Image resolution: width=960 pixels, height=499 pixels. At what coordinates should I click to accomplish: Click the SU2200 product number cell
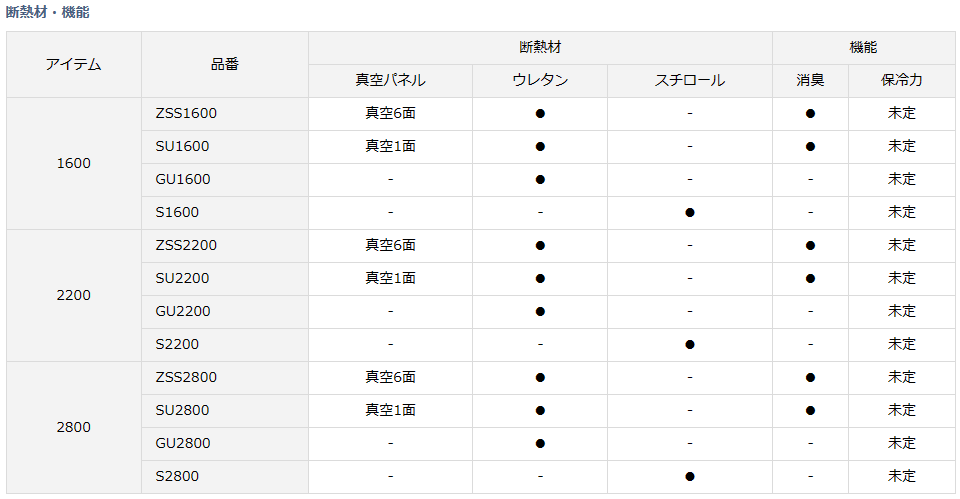[x=182, y=278]
